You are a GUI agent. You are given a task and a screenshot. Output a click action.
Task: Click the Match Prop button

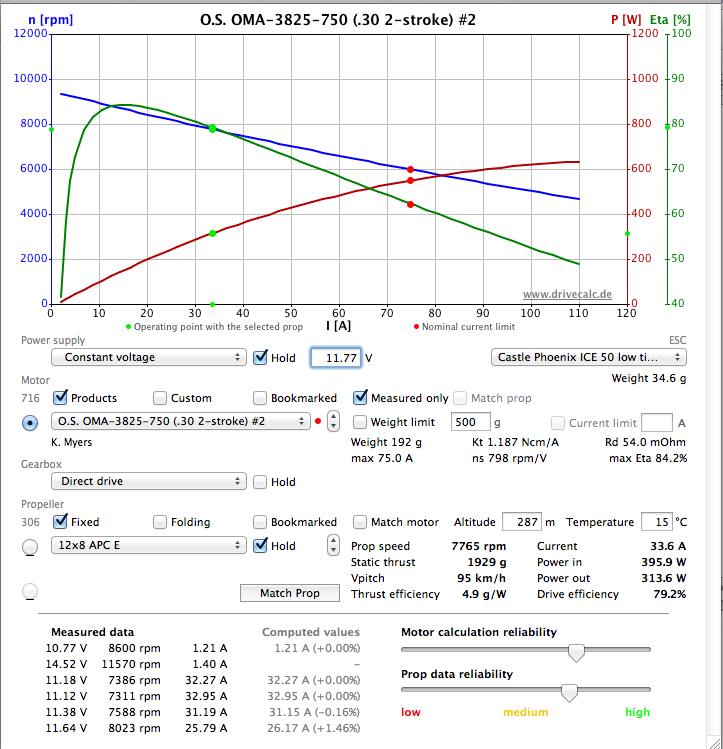coord(290,593)
